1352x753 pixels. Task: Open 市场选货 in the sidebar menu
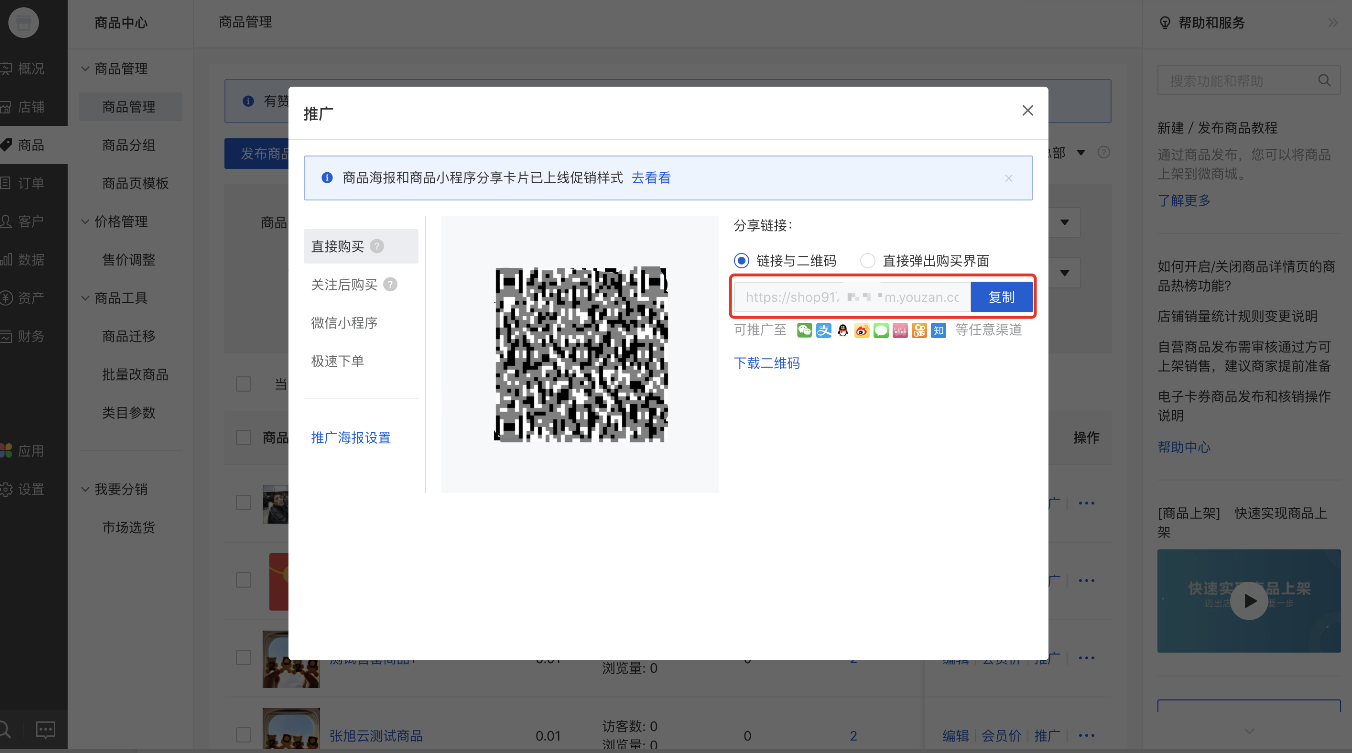[129, 527]
